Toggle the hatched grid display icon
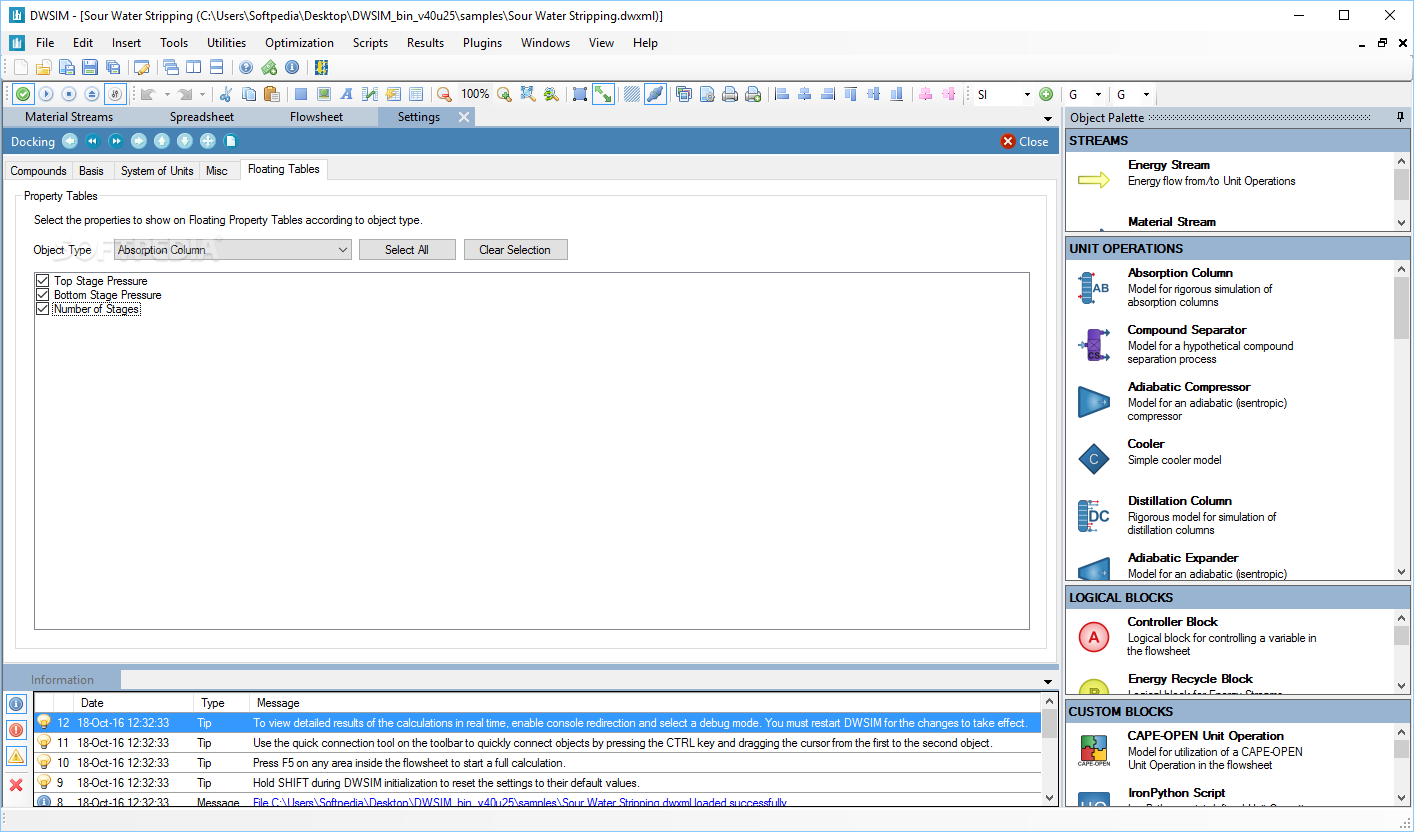Image resolution: width=1414 pixels, height=832 pixels. (632, 94)
